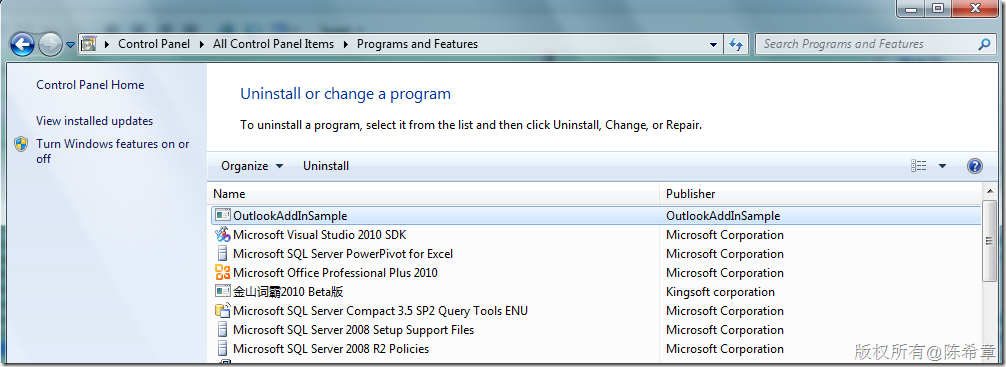
Task: Click the Office Professional Plus 2010 icon
Action: click(222, 273)
